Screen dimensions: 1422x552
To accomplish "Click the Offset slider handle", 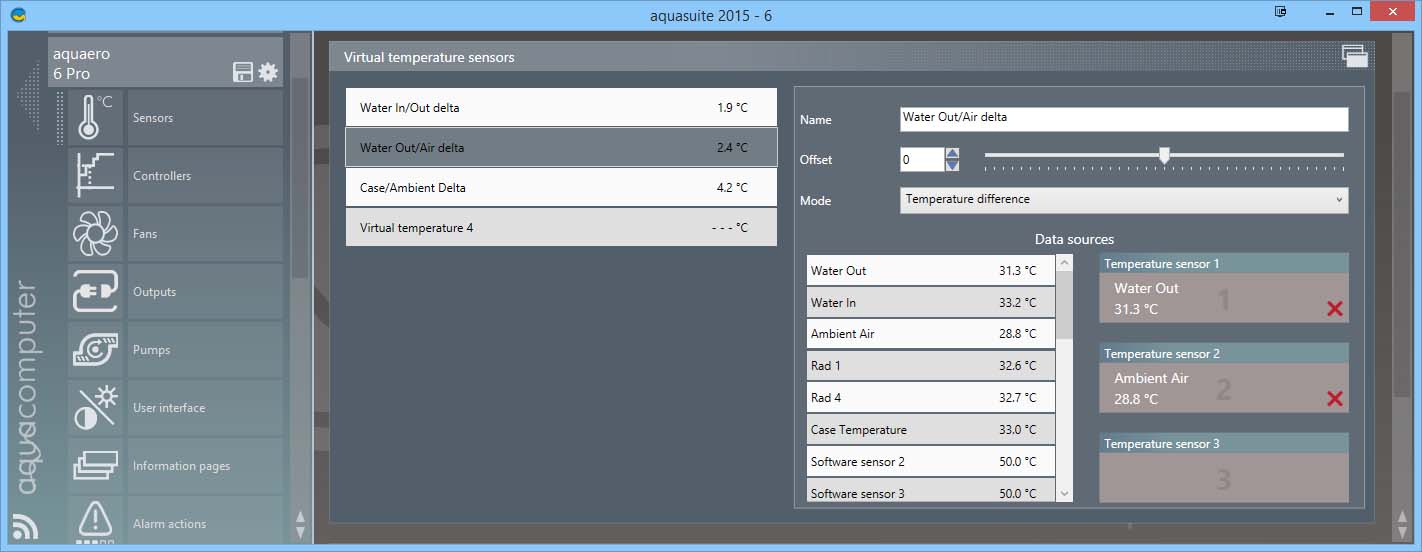I will (x=1164, y=155).
